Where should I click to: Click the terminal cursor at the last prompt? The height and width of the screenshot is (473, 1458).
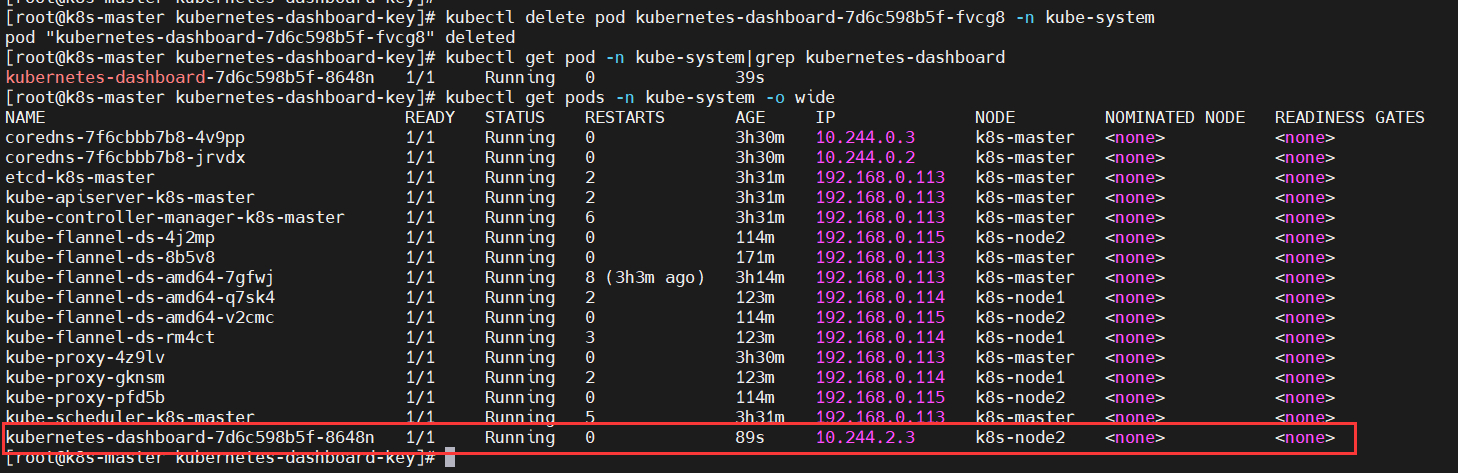coord(450,457)
